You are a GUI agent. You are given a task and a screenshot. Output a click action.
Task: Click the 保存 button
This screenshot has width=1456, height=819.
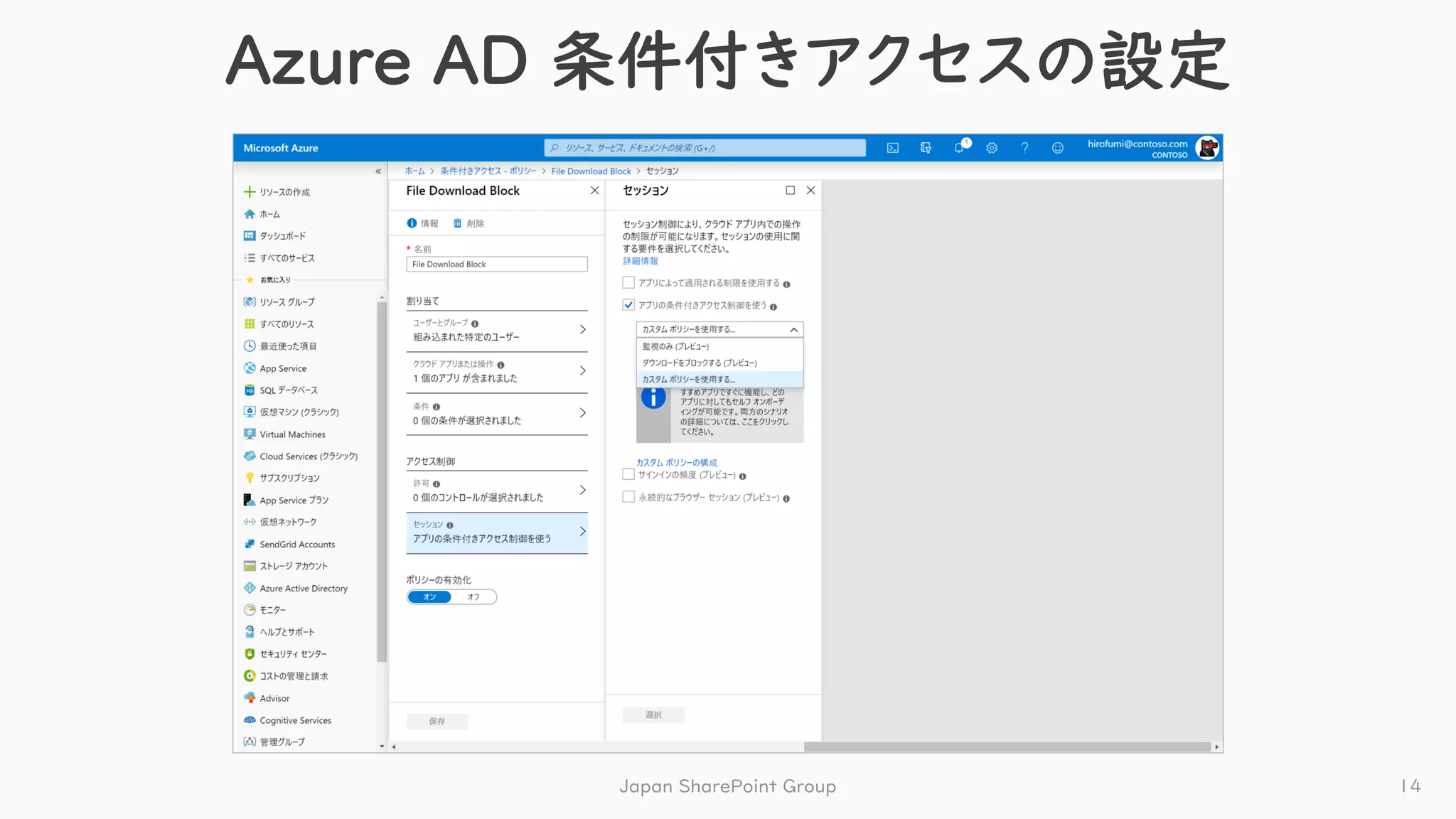pos(437,722)
